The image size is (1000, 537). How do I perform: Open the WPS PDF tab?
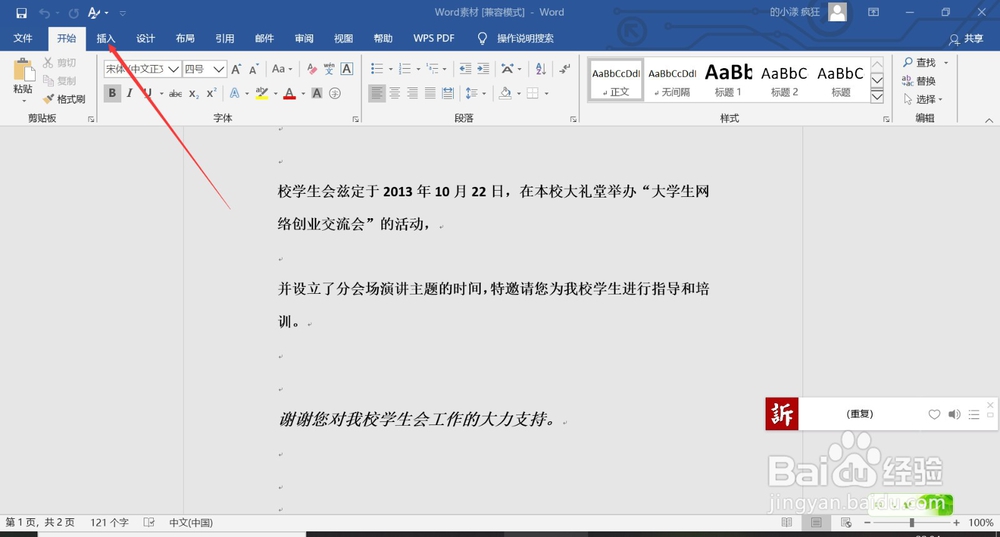tap(434, 38)
